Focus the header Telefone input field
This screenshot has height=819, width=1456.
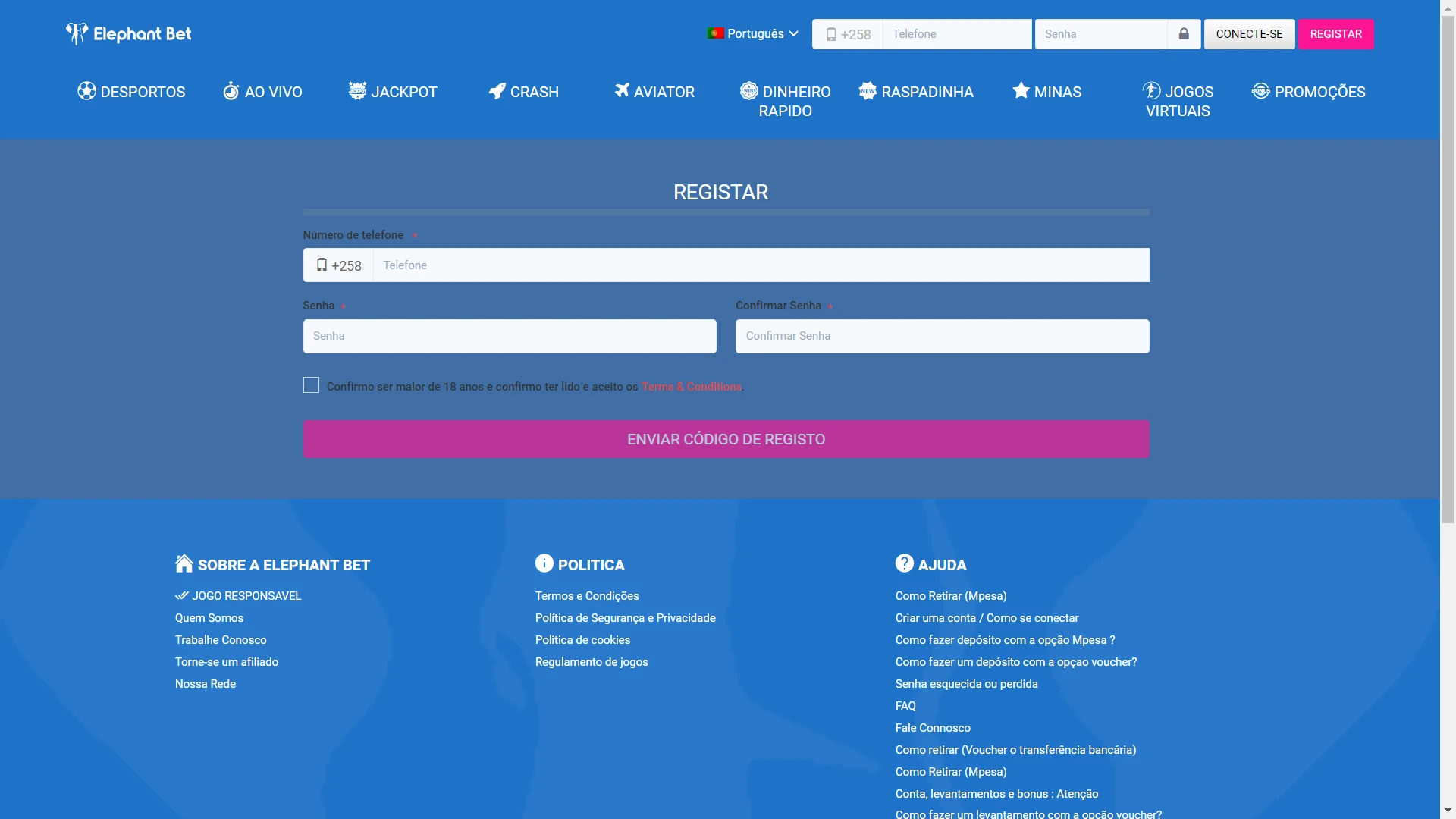957,34
